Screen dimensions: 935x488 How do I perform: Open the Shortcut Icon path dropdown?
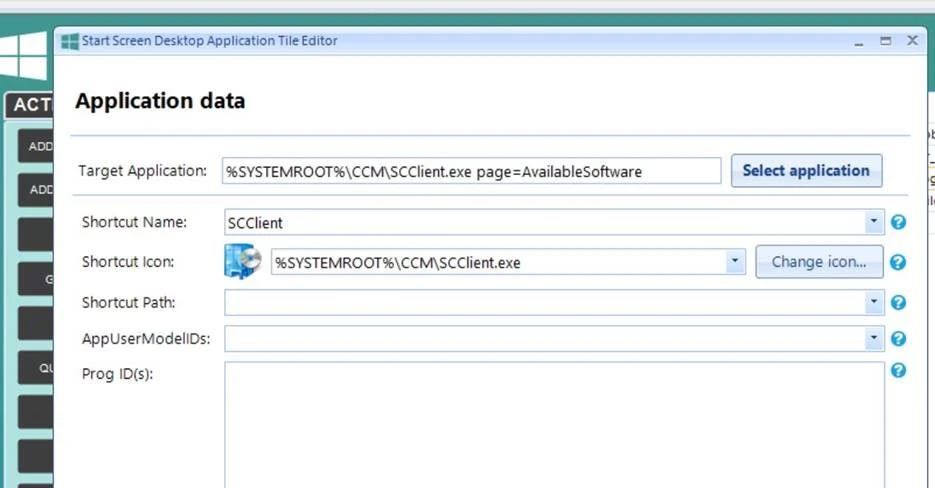coord(736,262)
